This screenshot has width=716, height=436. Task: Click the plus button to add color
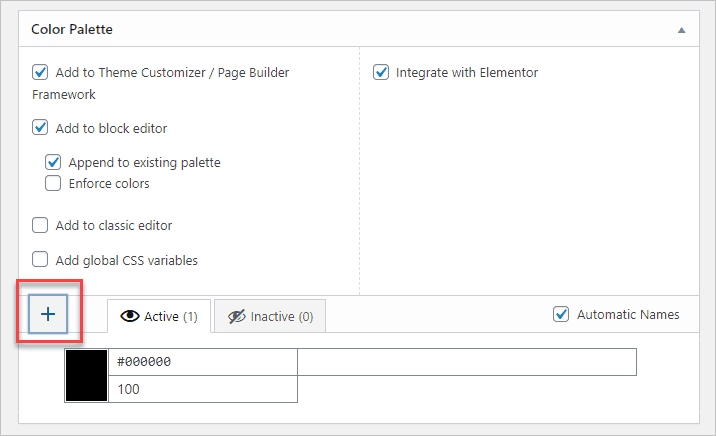48,314
